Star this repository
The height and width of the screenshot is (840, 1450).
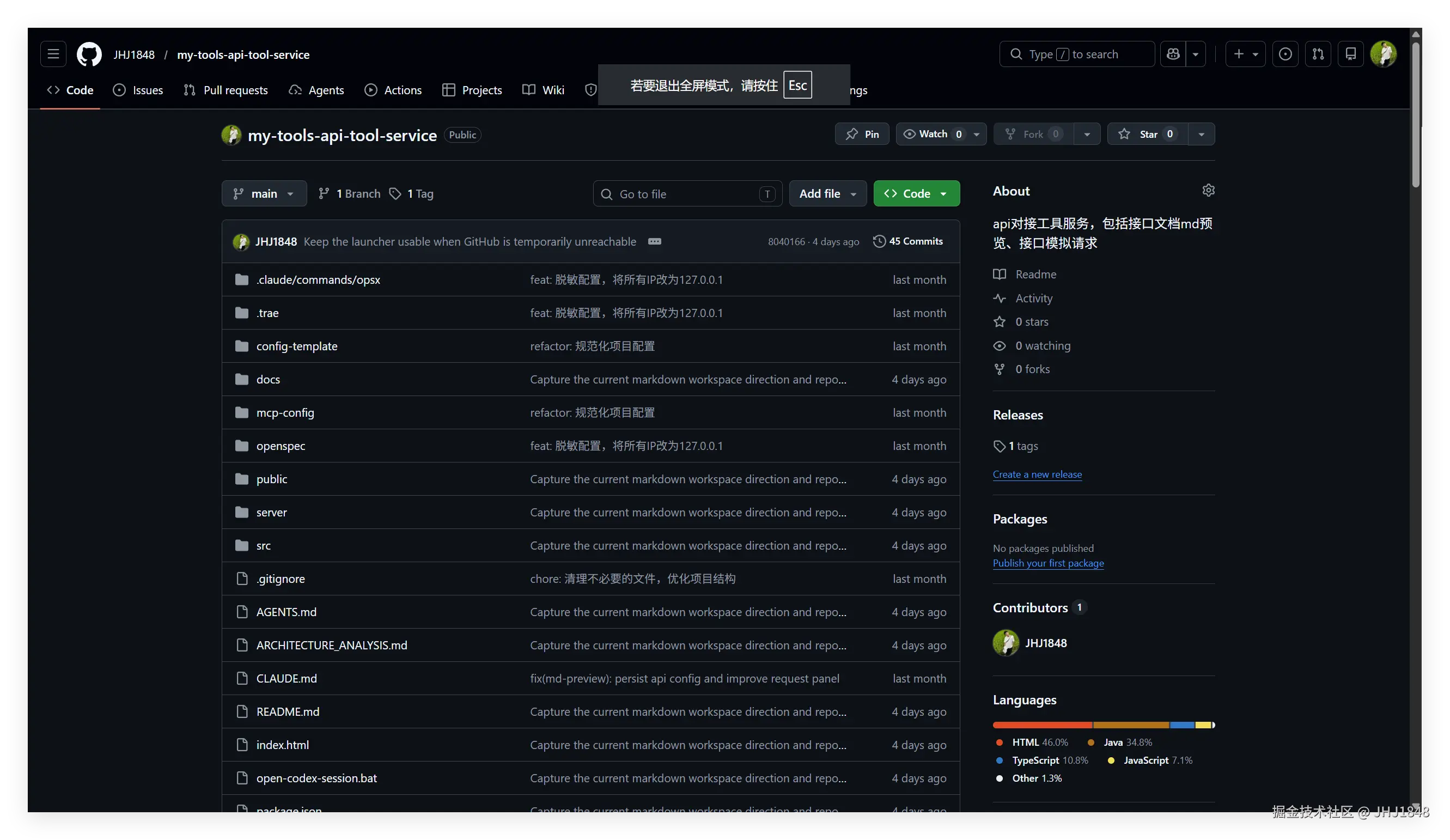(1147, 134)
